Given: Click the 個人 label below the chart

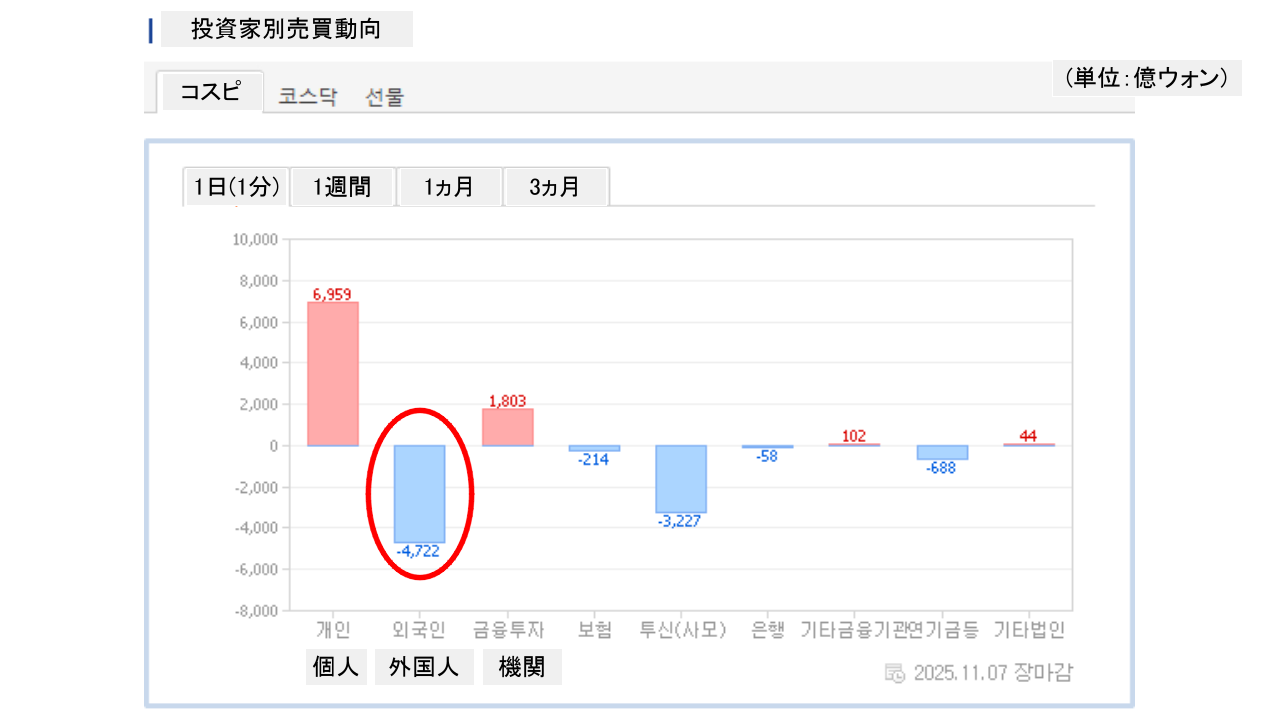Looking at the screenshot, I should (336, 667).
